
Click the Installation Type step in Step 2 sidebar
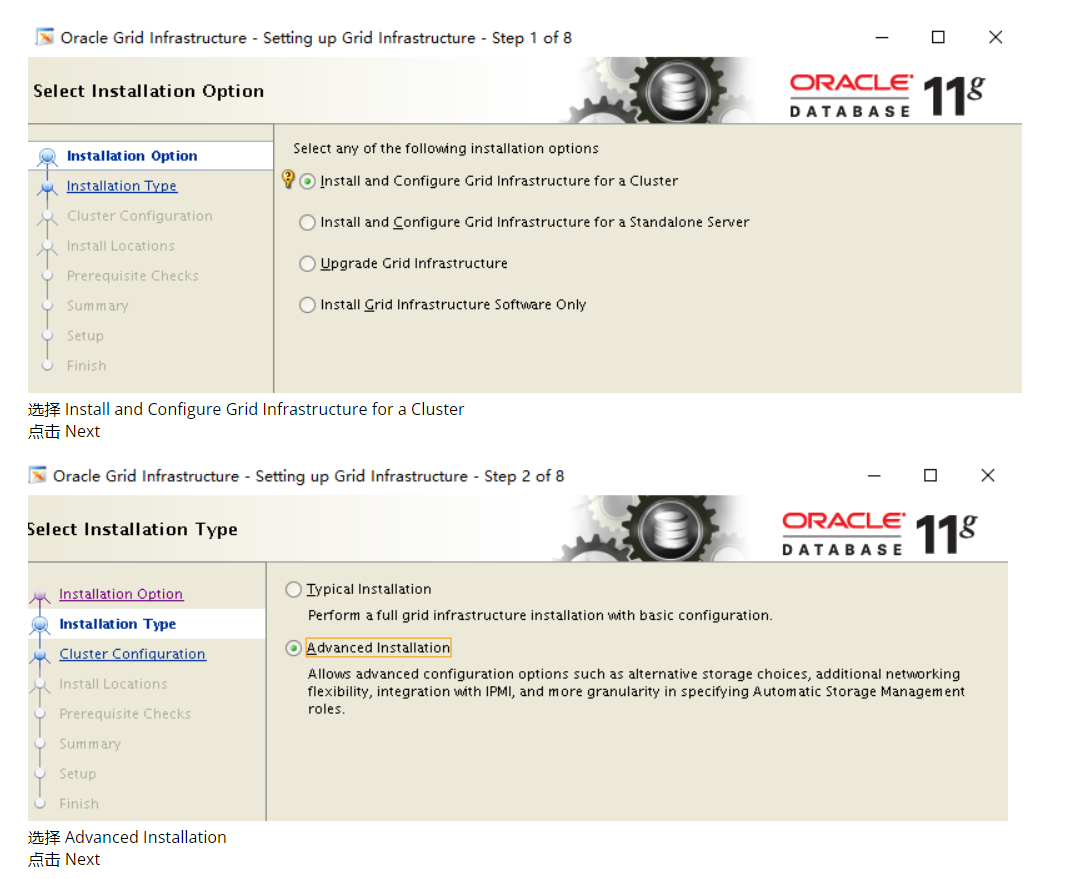tap(117, 624)
